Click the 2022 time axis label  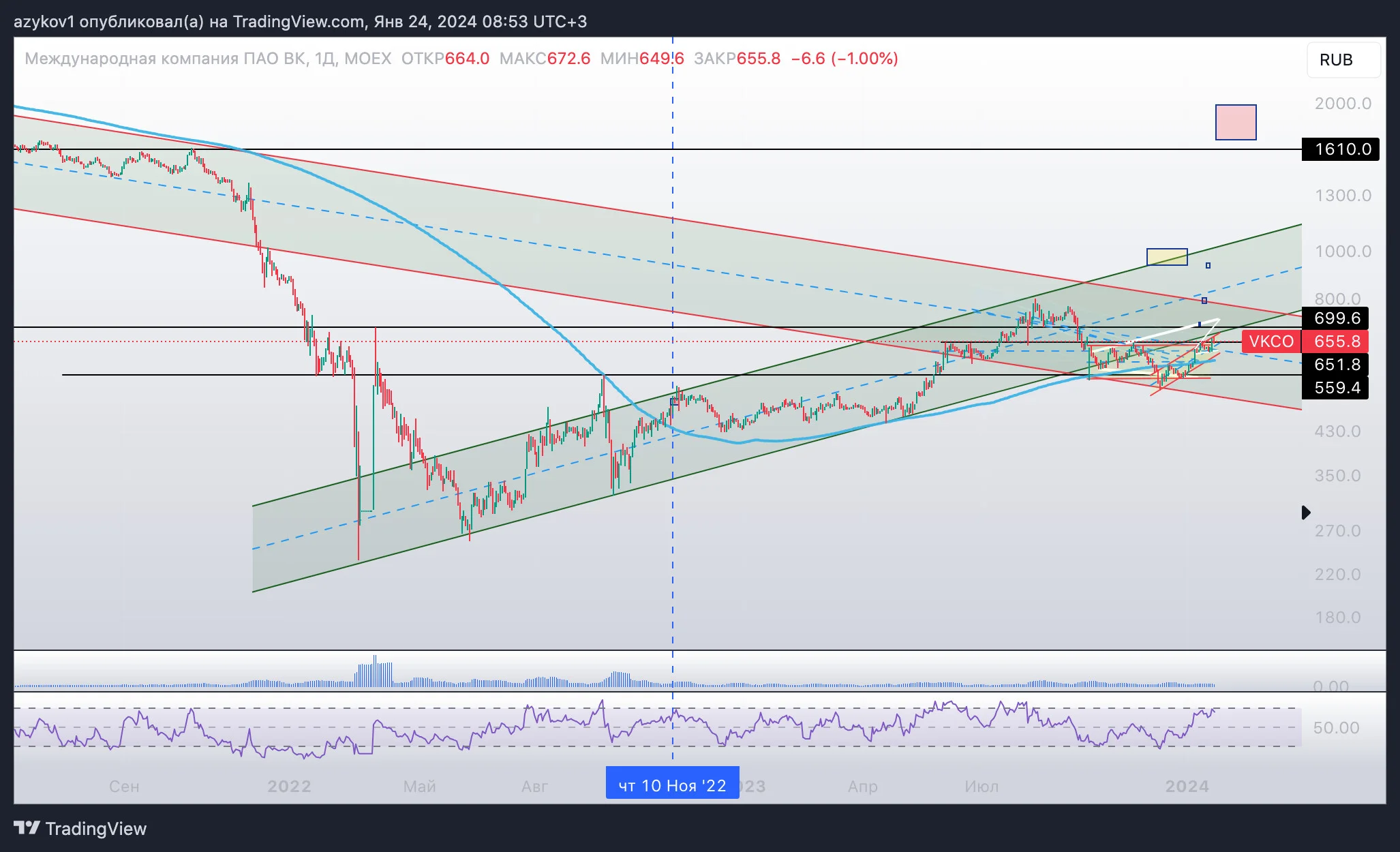(289, 787)
